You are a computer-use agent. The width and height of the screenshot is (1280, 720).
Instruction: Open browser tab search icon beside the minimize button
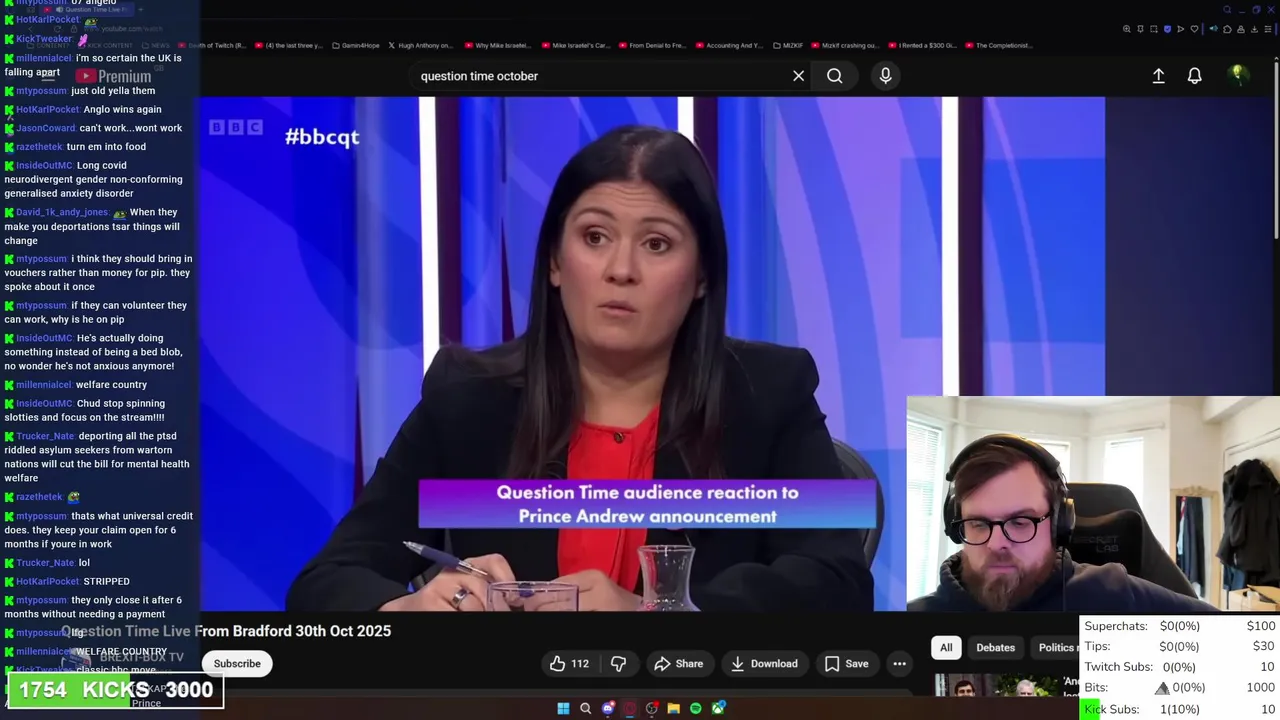[1227, 9]
